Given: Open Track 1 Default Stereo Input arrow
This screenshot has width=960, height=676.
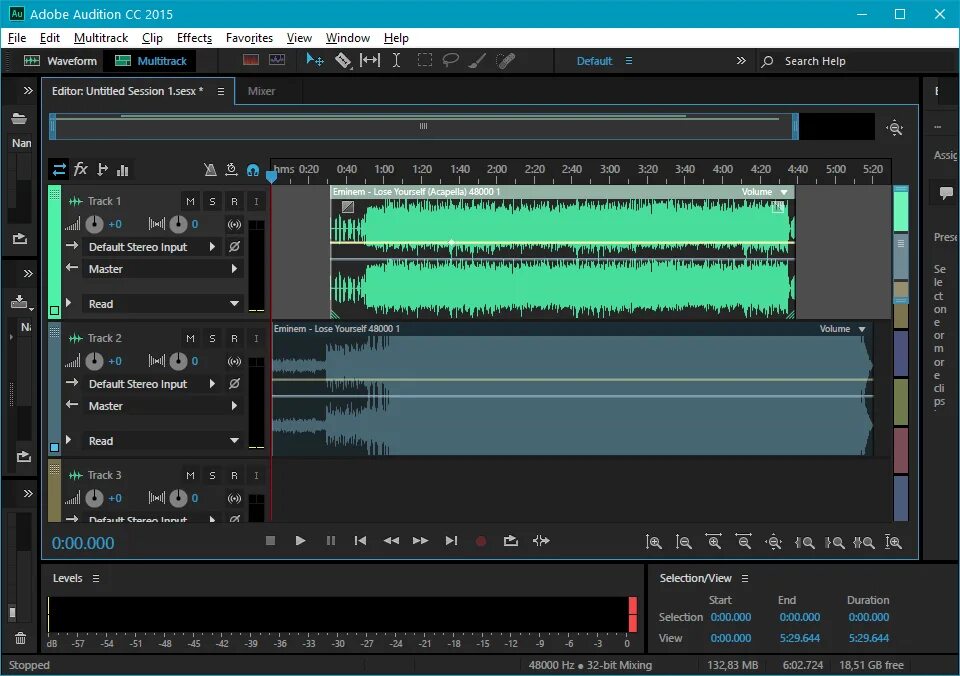Looking at the screenshot, I should [x=212, y=247].
